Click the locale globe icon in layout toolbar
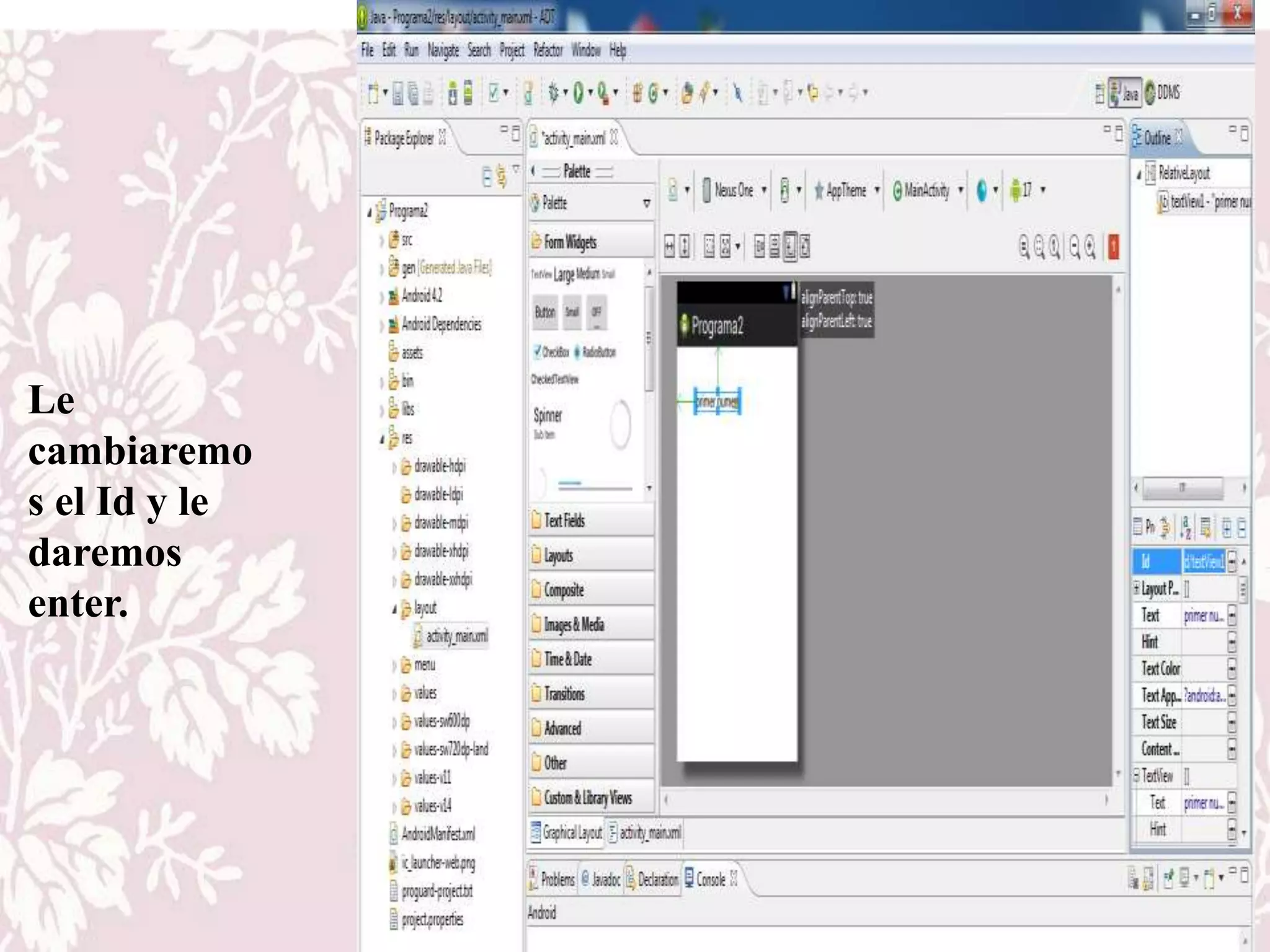 982,190
